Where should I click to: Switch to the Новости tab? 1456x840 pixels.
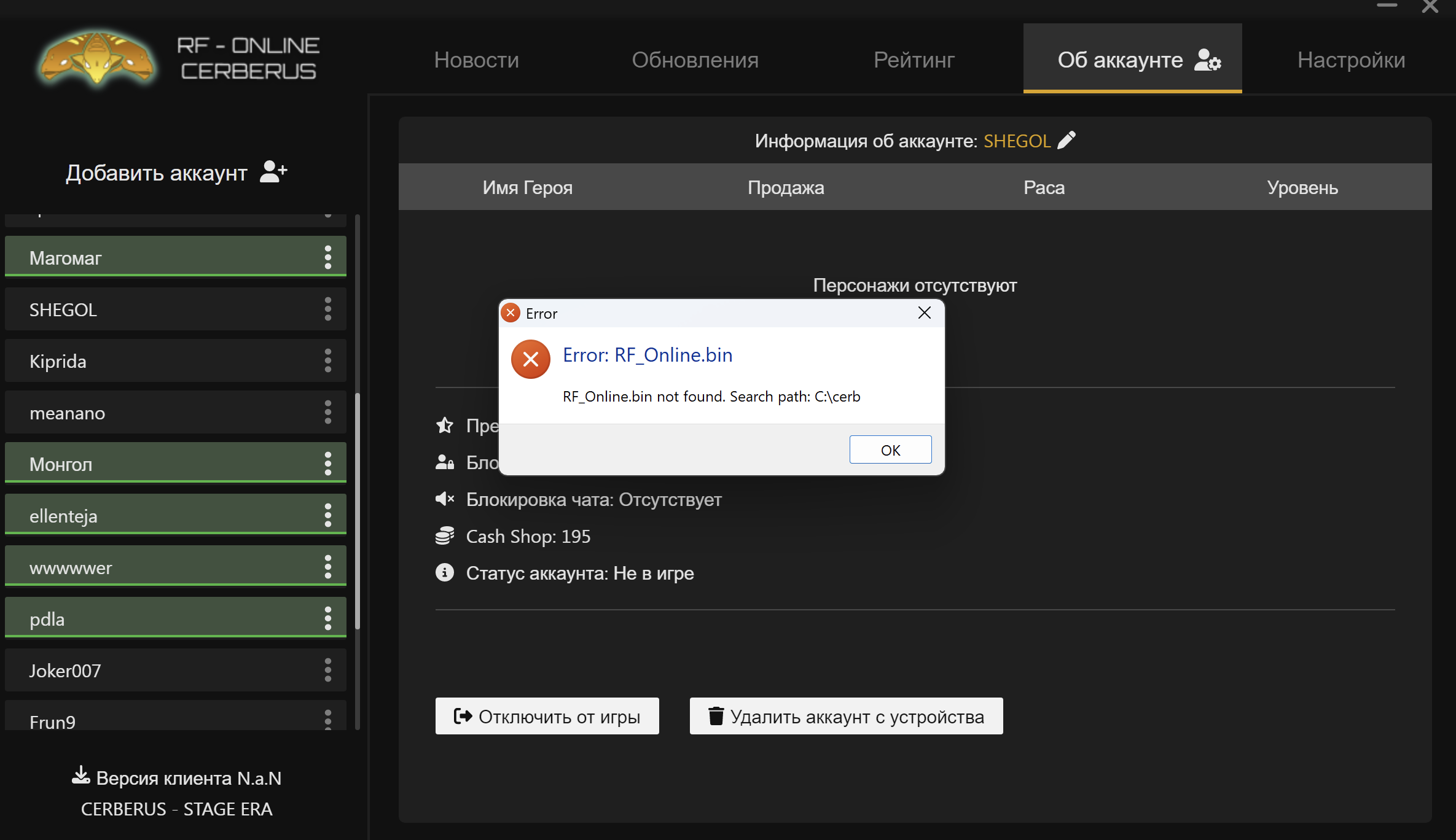(476, 60)
